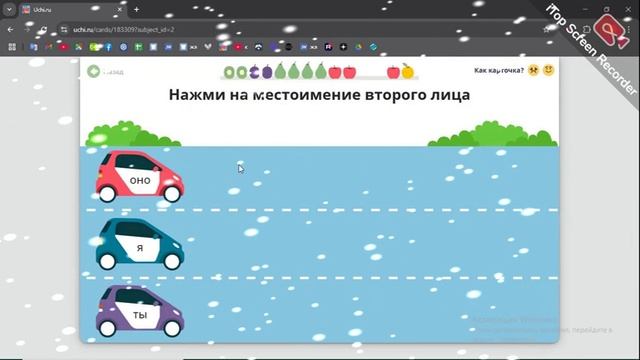Click the teal car labeled Я
Viewport: 640px width, 360px height.
pos(140,244)
